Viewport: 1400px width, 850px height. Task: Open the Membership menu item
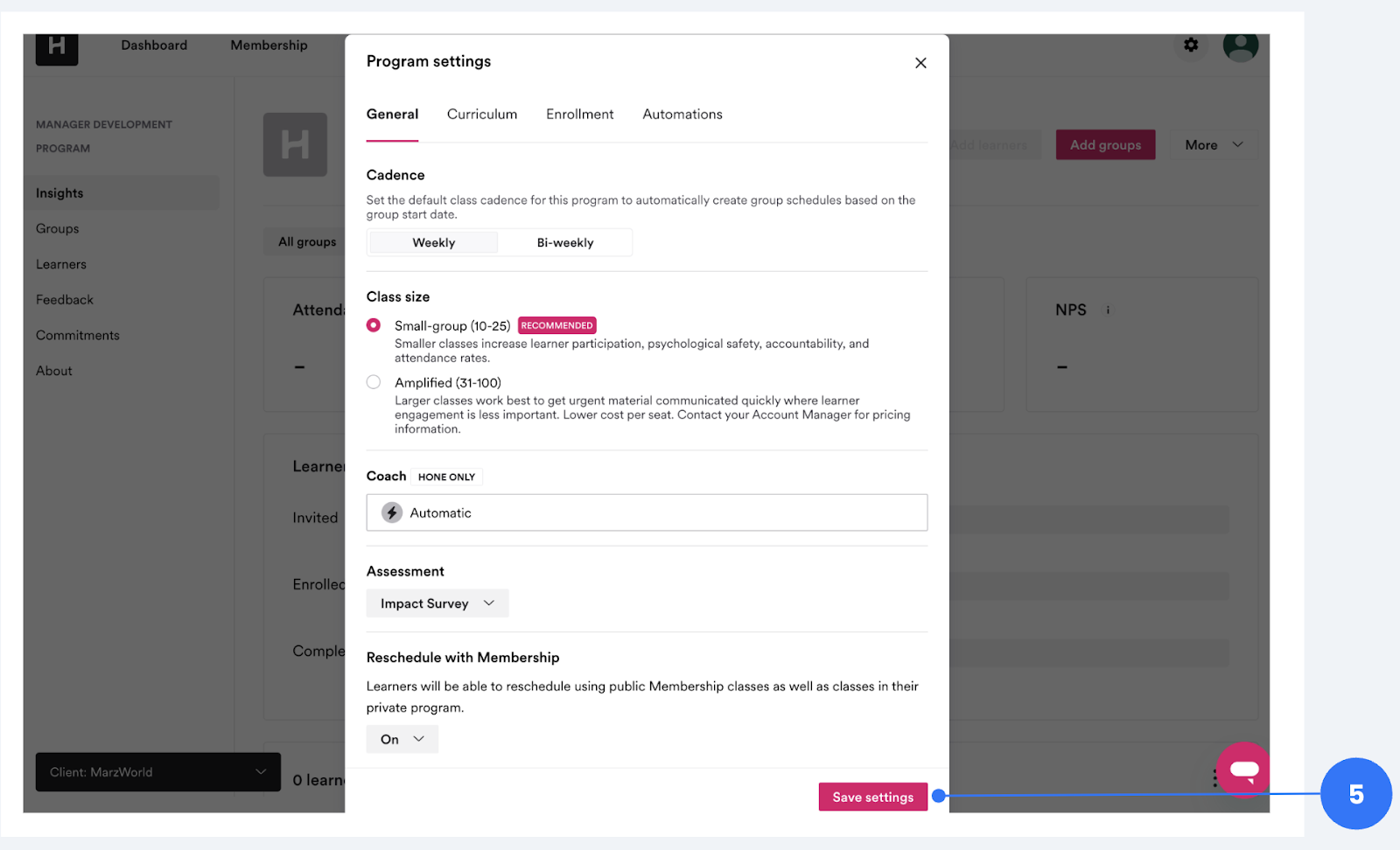point(269,45)
